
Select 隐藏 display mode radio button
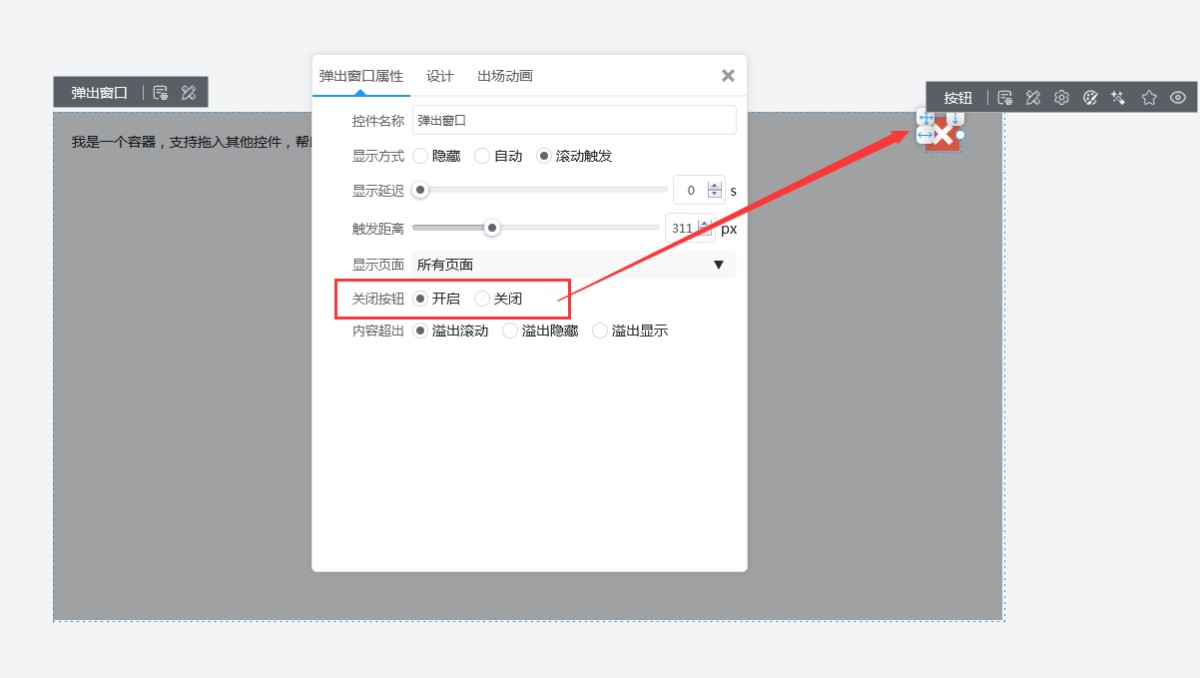coord(420,156)
